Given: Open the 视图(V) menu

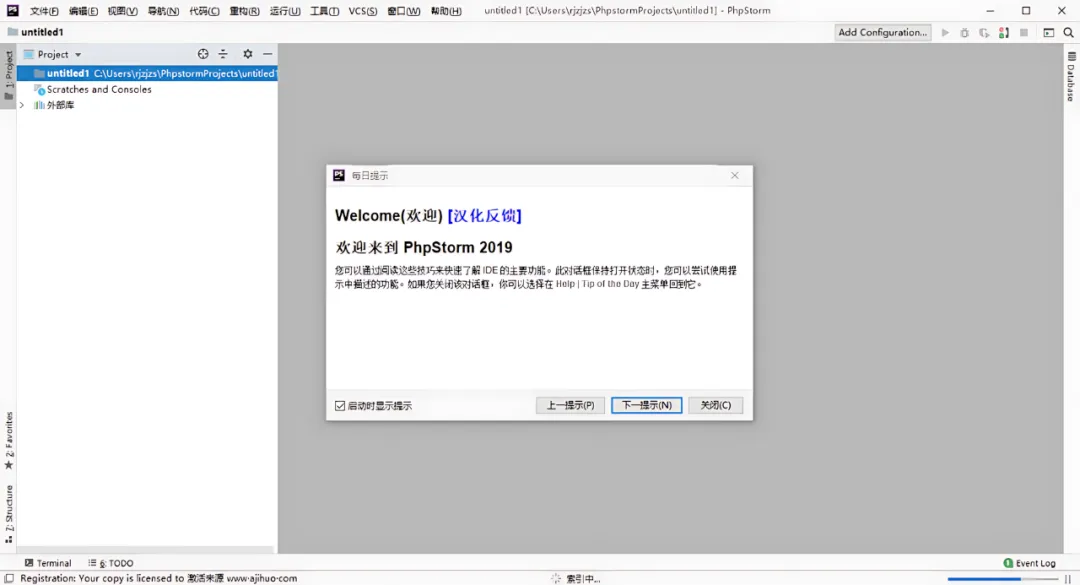Looking at the screenshot, I should click(x=123, y=11).
